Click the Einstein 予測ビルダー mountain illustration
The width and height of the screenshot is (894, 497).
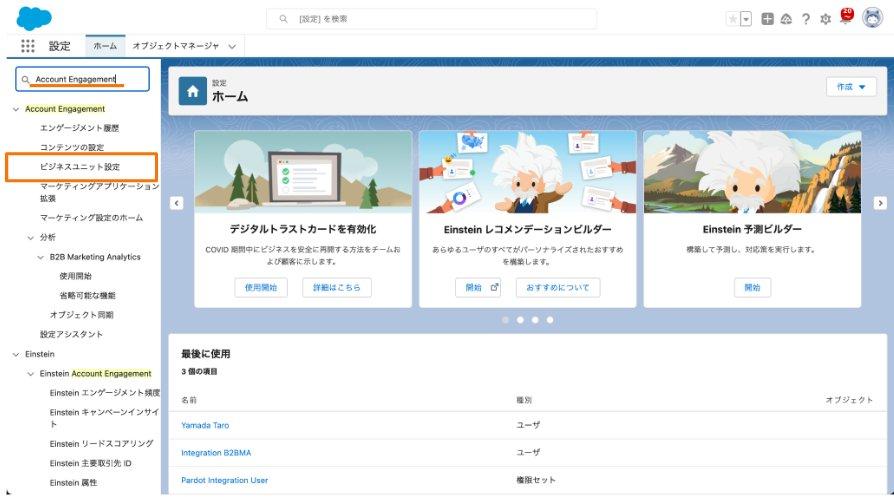[x=752, y=172]
